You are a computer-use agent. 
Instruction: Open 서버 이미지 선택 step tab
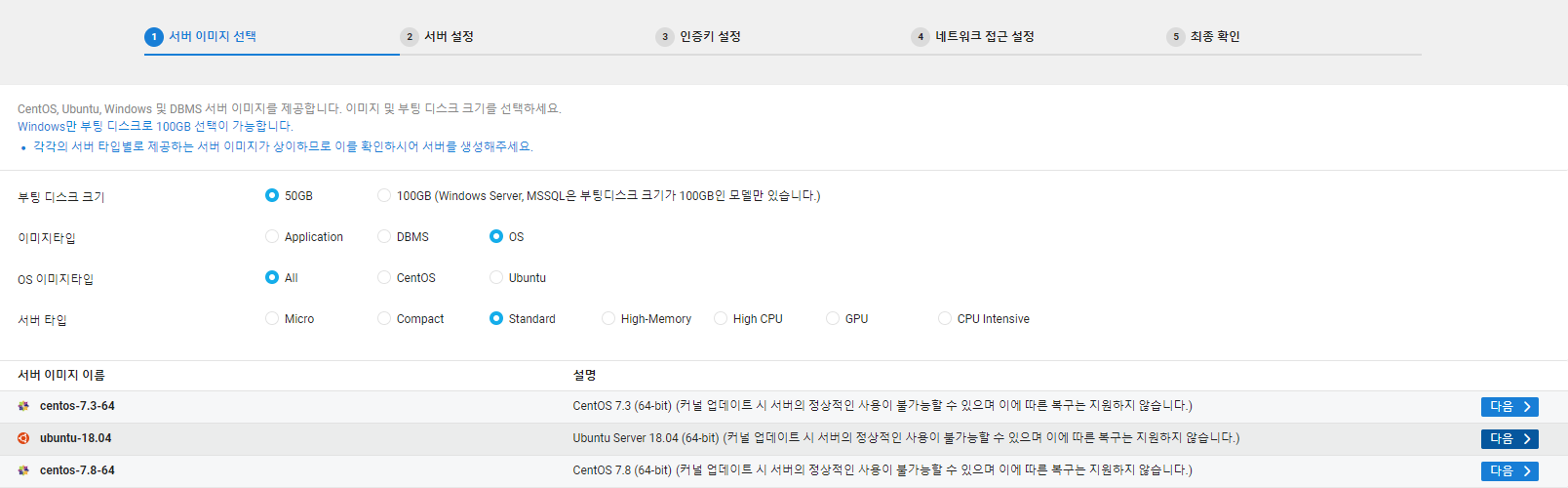213,36
